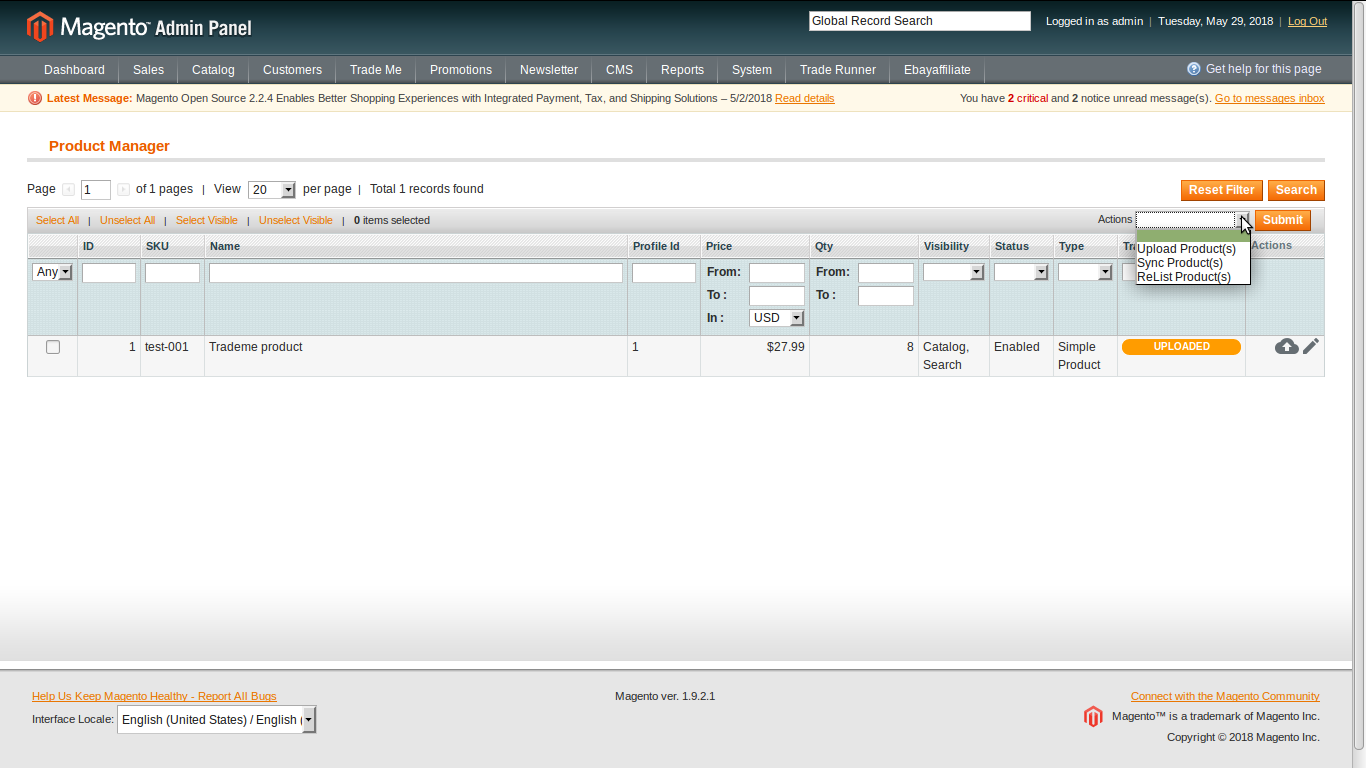1366x768 pixels.
Task: Open the Sales menu
Action: [148, 70]
